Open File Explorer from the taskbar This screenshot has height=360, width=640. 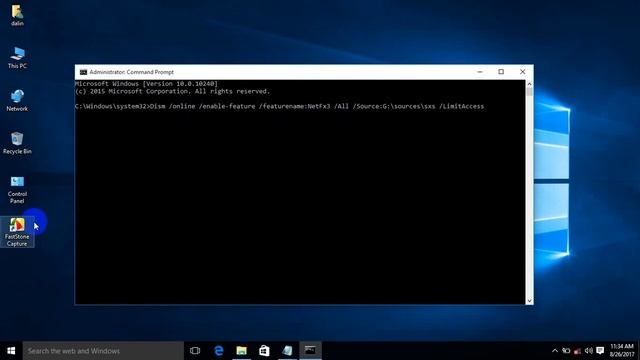coord(242,351)
